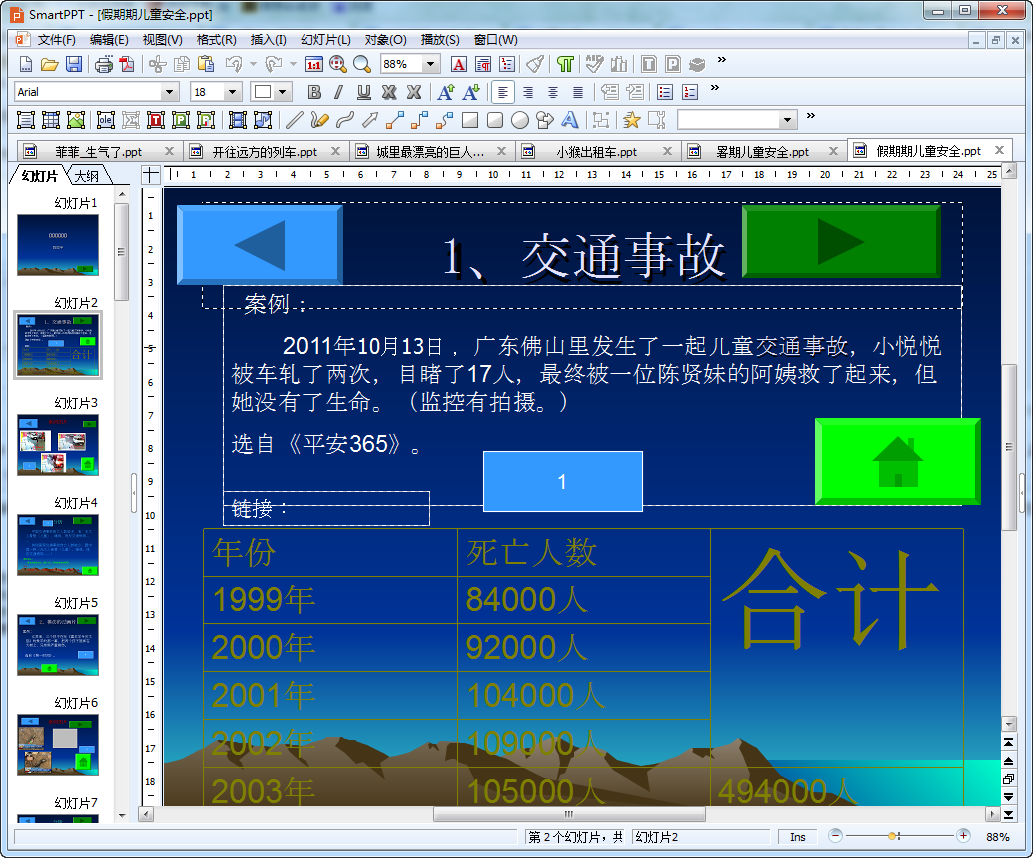The image size is (1033, 858).
Task: Click the green home button on slide
Action: click(x=897, y=461)
